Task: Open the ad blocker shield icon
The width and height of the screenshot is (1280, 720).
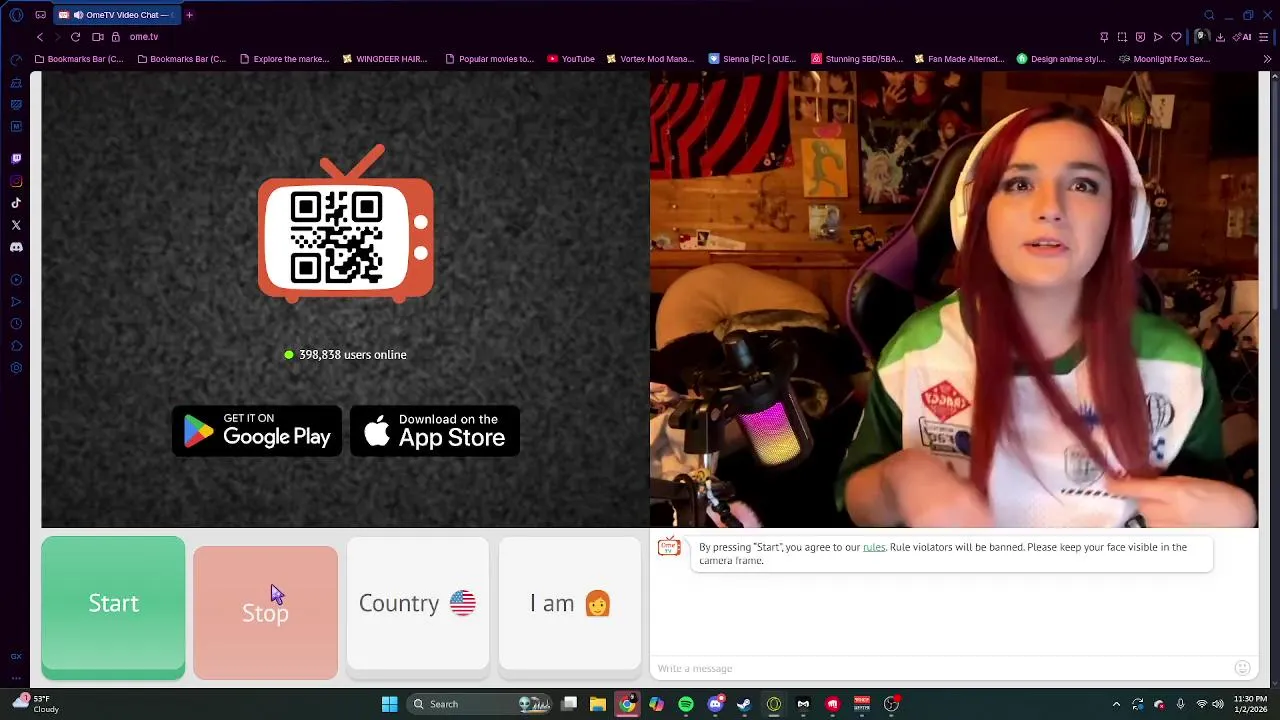Action: pos(1140,37)
